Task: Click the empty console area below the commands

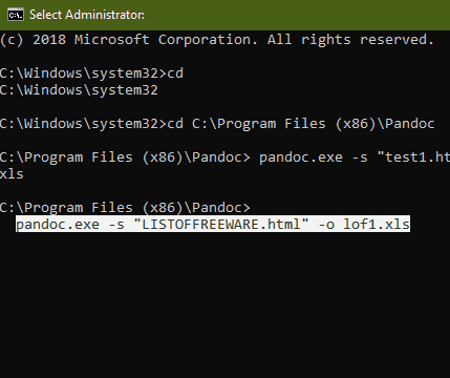Action: coord(225,305)
